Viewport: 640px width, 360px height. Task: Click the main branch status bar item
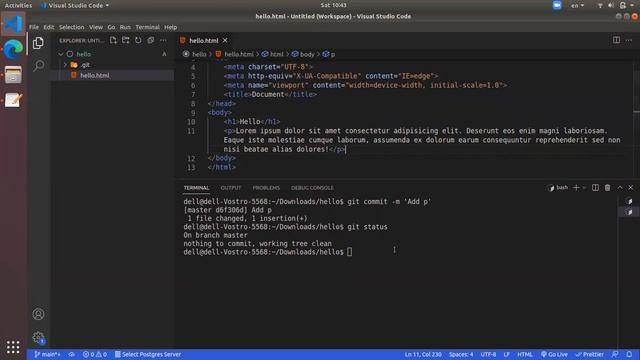[x=47, y=354]
